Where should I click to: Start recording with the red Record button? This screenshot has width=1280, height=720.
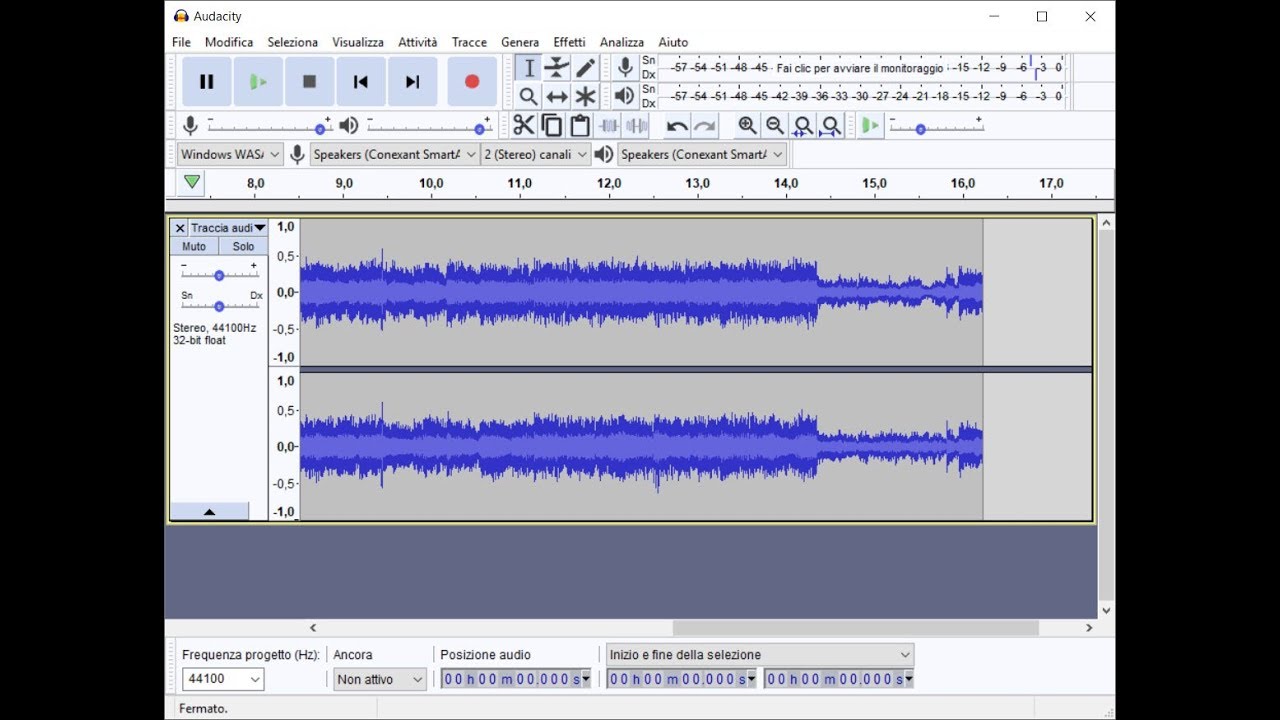point(472,82)
